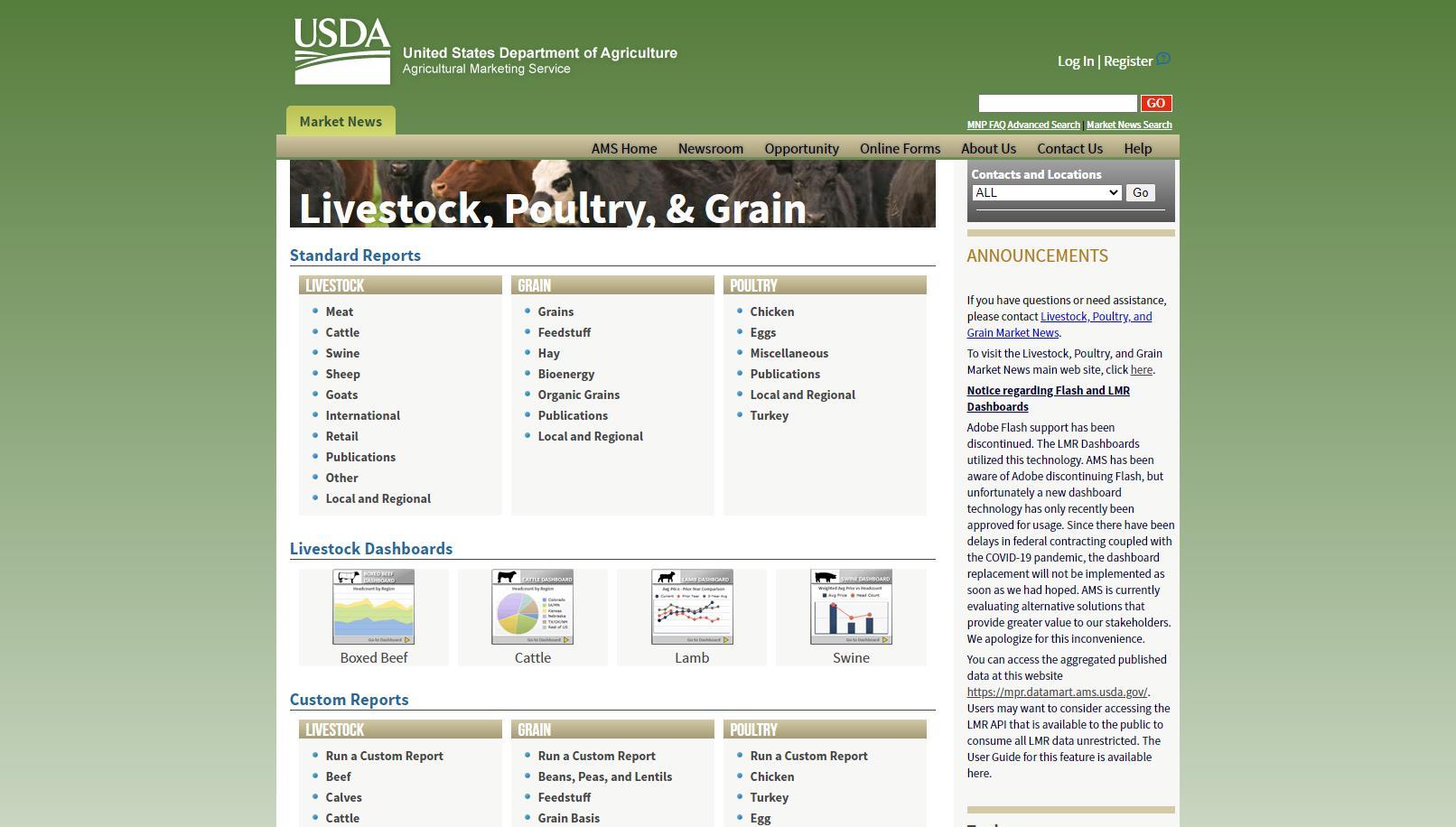Click the Register link
Image resolution: width=1456 pixels, height=827 pixels.
pos(1128,61)
